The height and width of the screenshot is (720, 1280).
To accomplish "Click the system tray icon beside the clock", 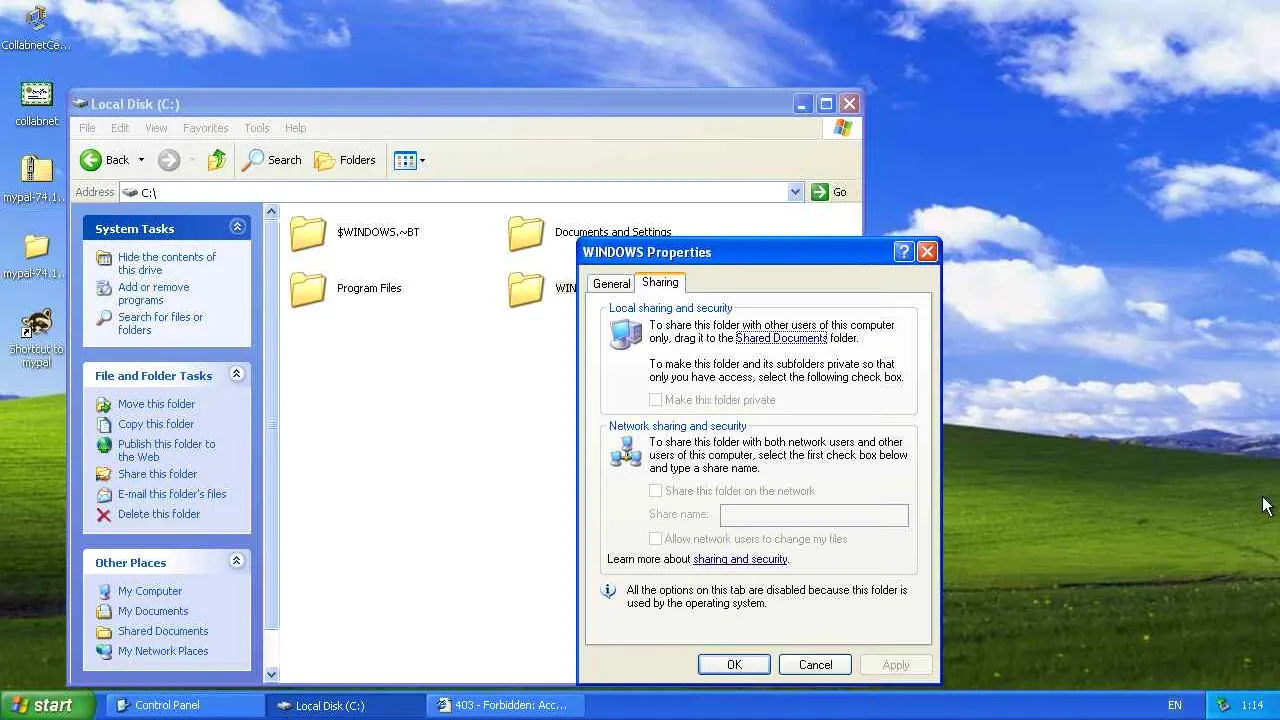I will (1222, 705).
